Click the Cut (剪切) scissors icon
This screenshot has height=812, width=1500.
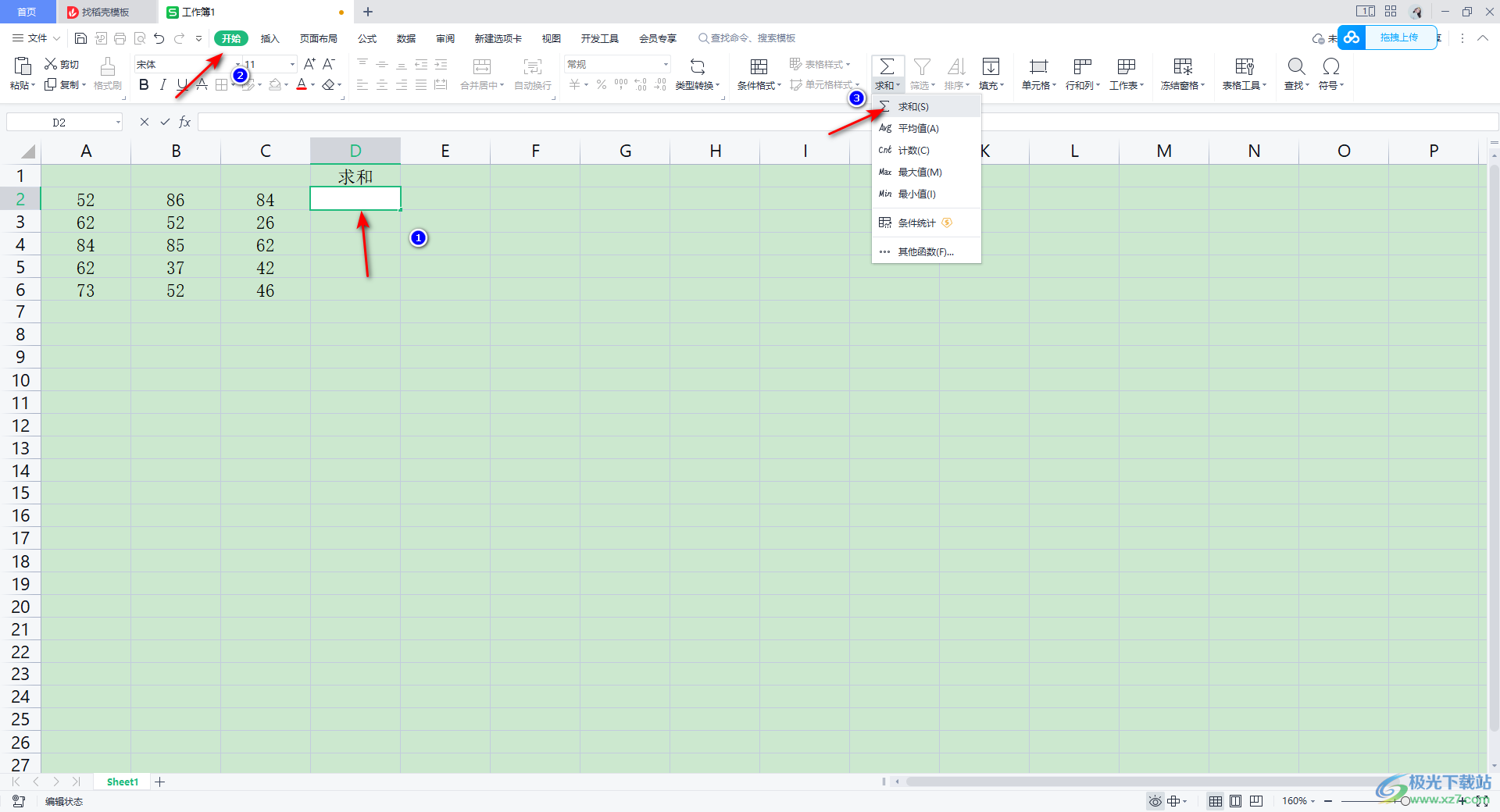click(51, 64)
